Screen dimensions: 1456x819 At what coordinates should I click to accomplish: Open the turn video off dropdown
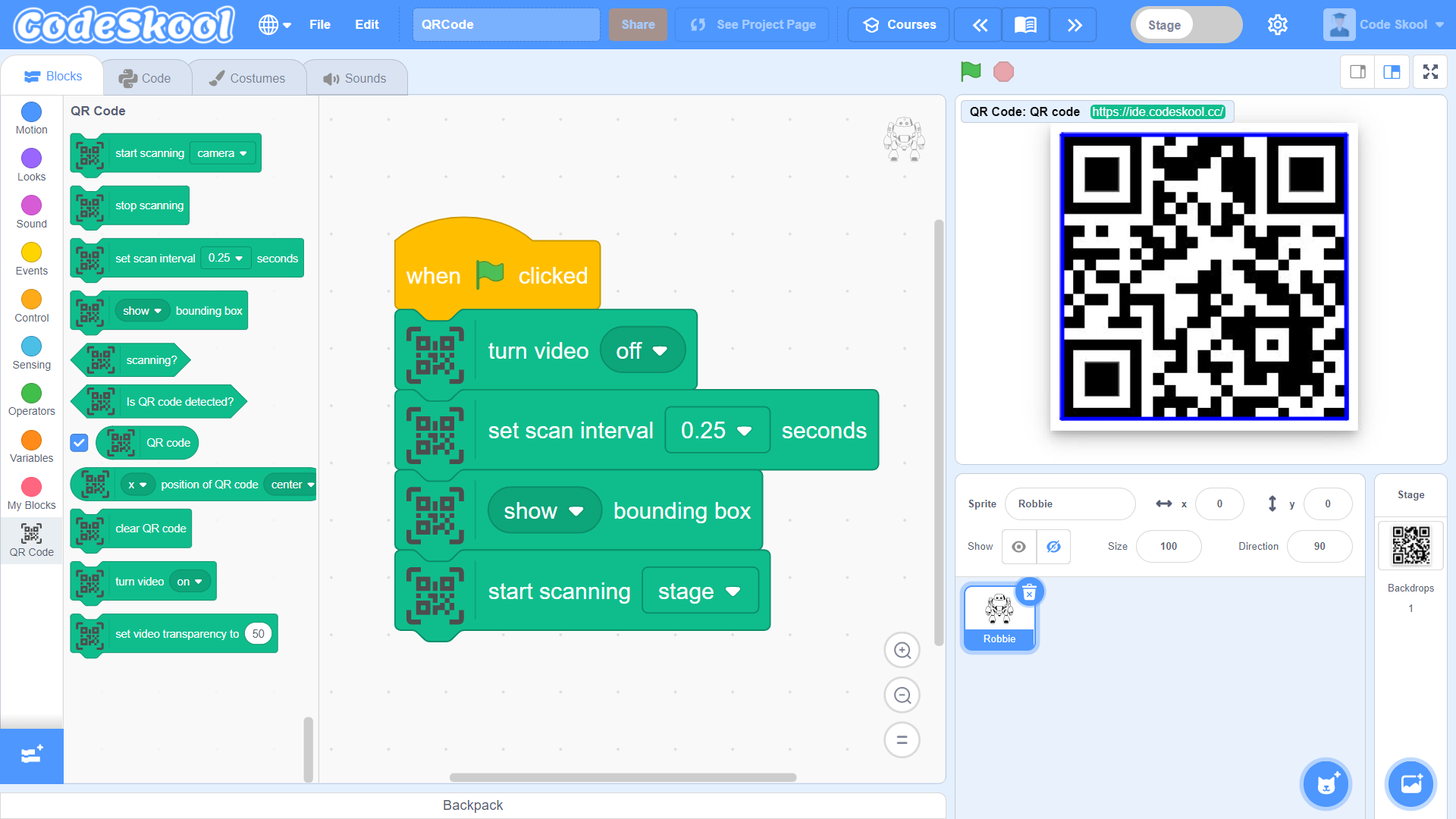pos(642,350)
